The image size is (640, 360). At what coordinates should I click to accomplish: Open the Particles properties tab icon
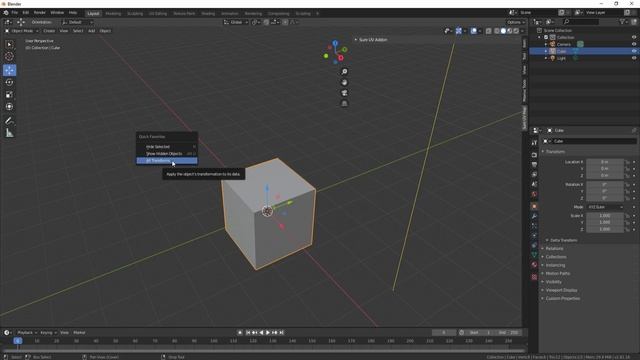tap(534, 226)
